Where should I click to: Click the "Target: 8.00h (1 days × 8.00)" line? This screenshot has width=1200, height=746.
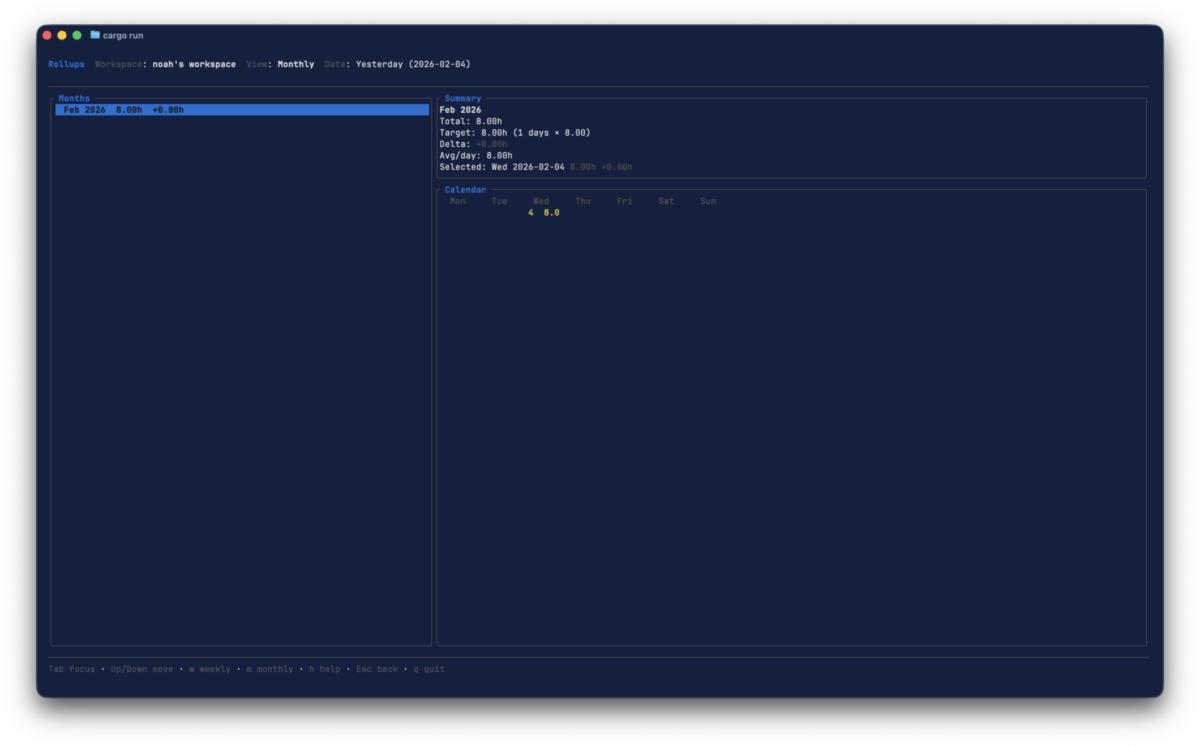tap(515, 133)
